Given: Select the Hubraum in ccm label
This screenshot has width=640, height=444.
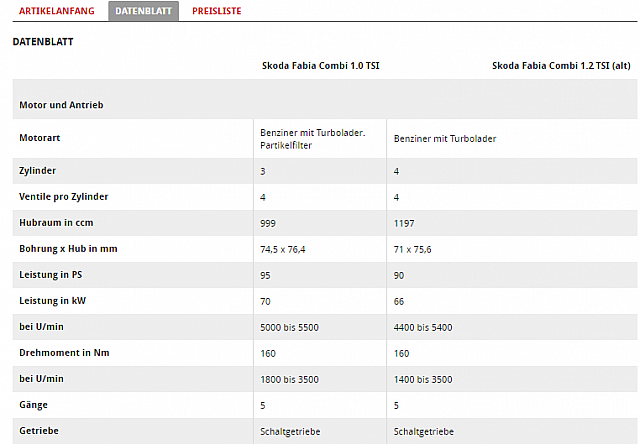Looking at the screenshot, I should pos(56,223).
